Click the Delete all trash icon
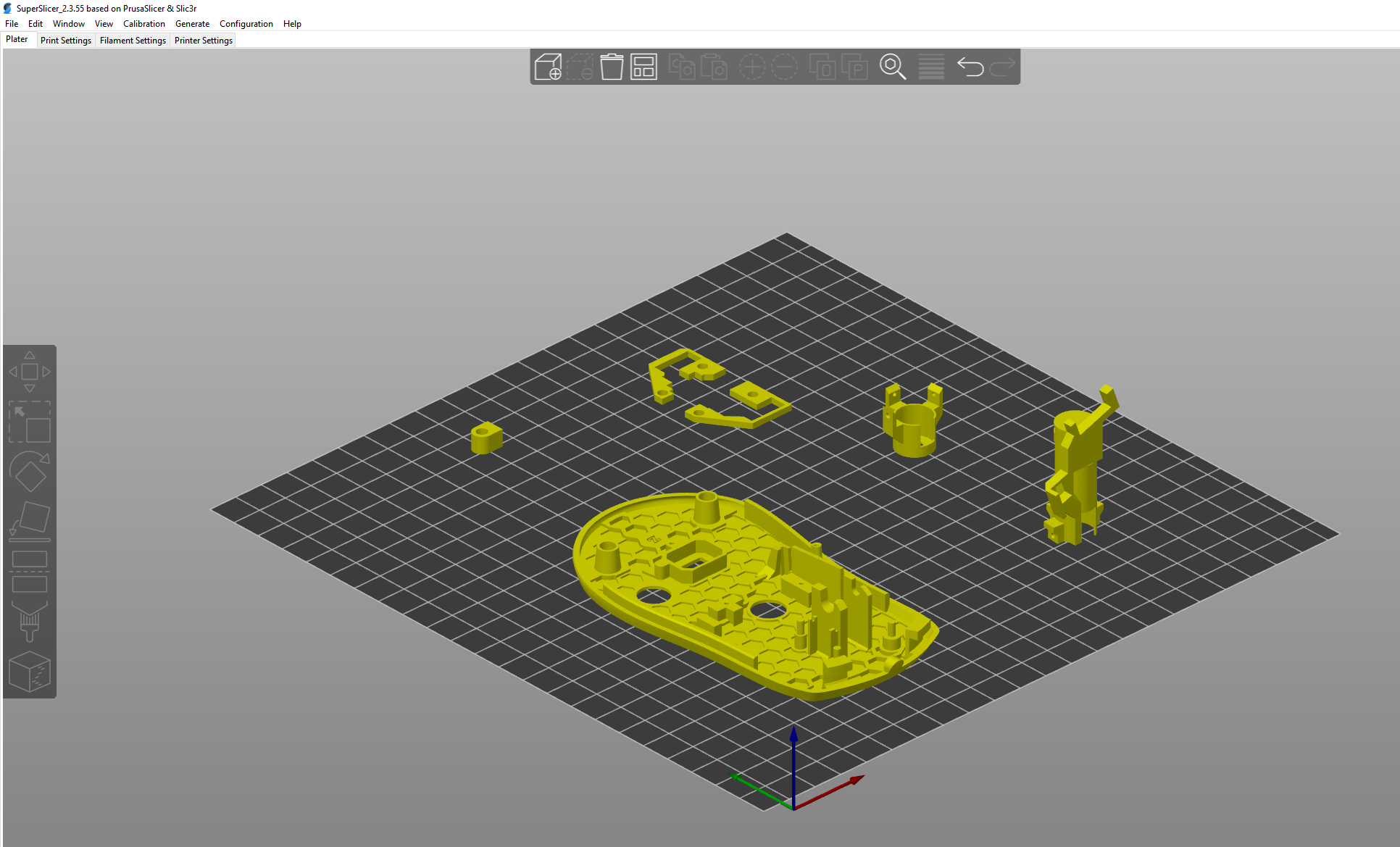The image size is (1400, 847). pyautogui.click(x=612, y=67)
